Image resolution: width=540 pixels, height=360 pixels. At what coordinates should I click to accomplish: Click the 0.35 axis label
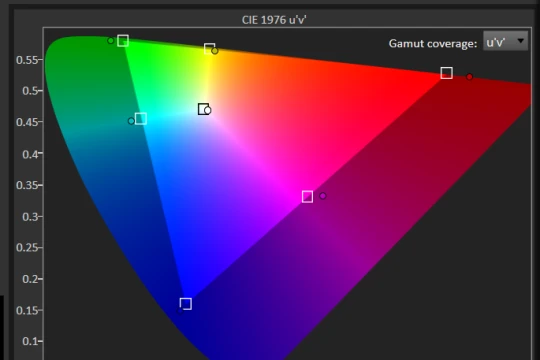pos(27,185)
